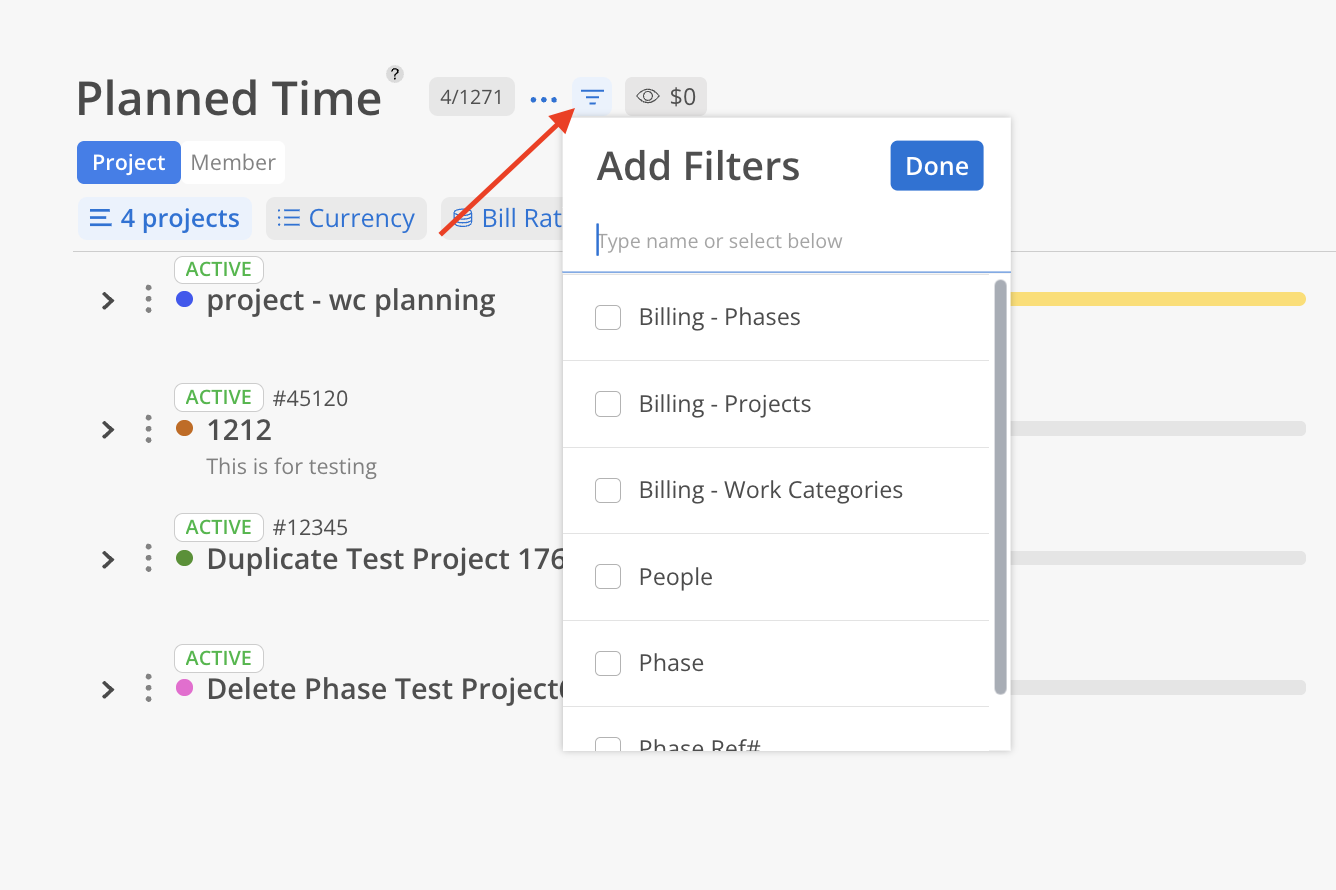This screenshot has width=1336, height=890.
Task: Expand the 1212 project row
Action: point(108,430)
